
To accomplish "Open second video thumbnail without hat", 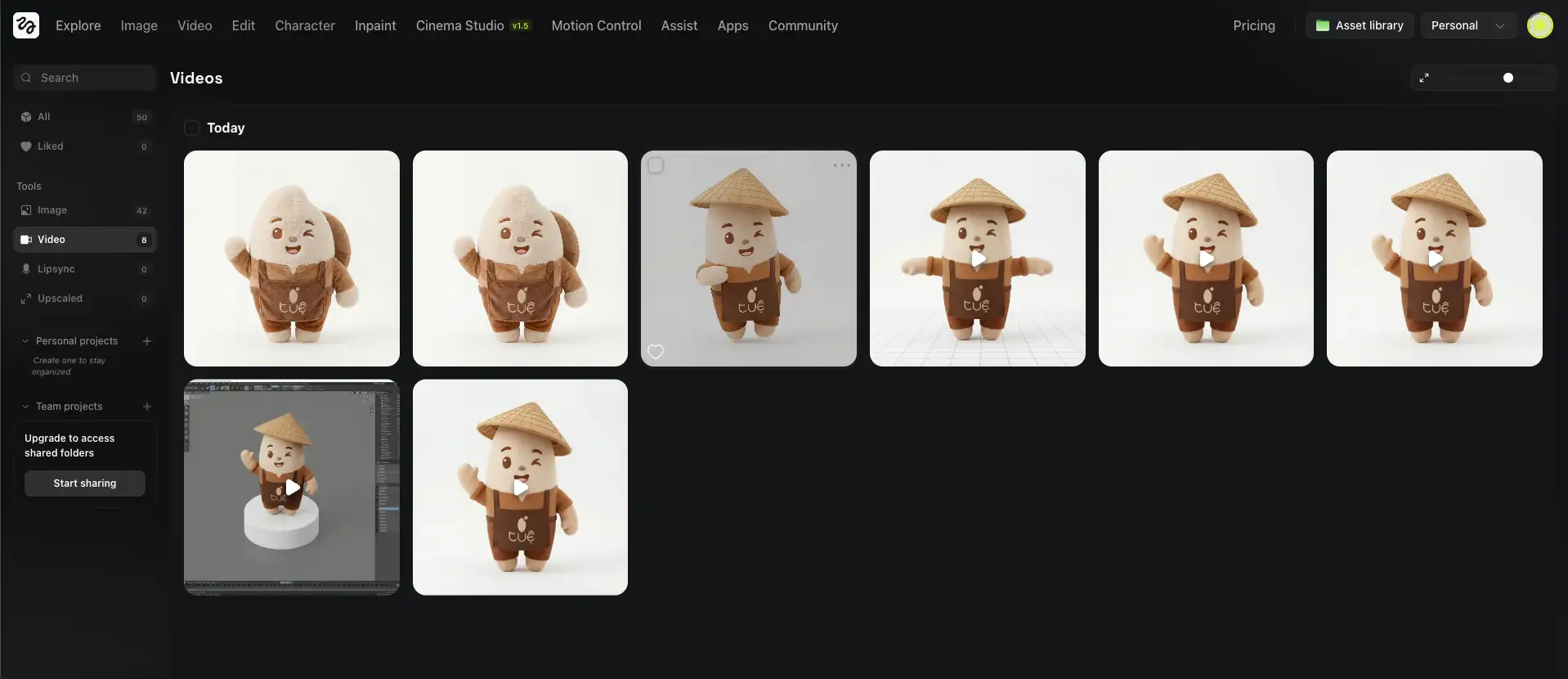I will (520, 259).
